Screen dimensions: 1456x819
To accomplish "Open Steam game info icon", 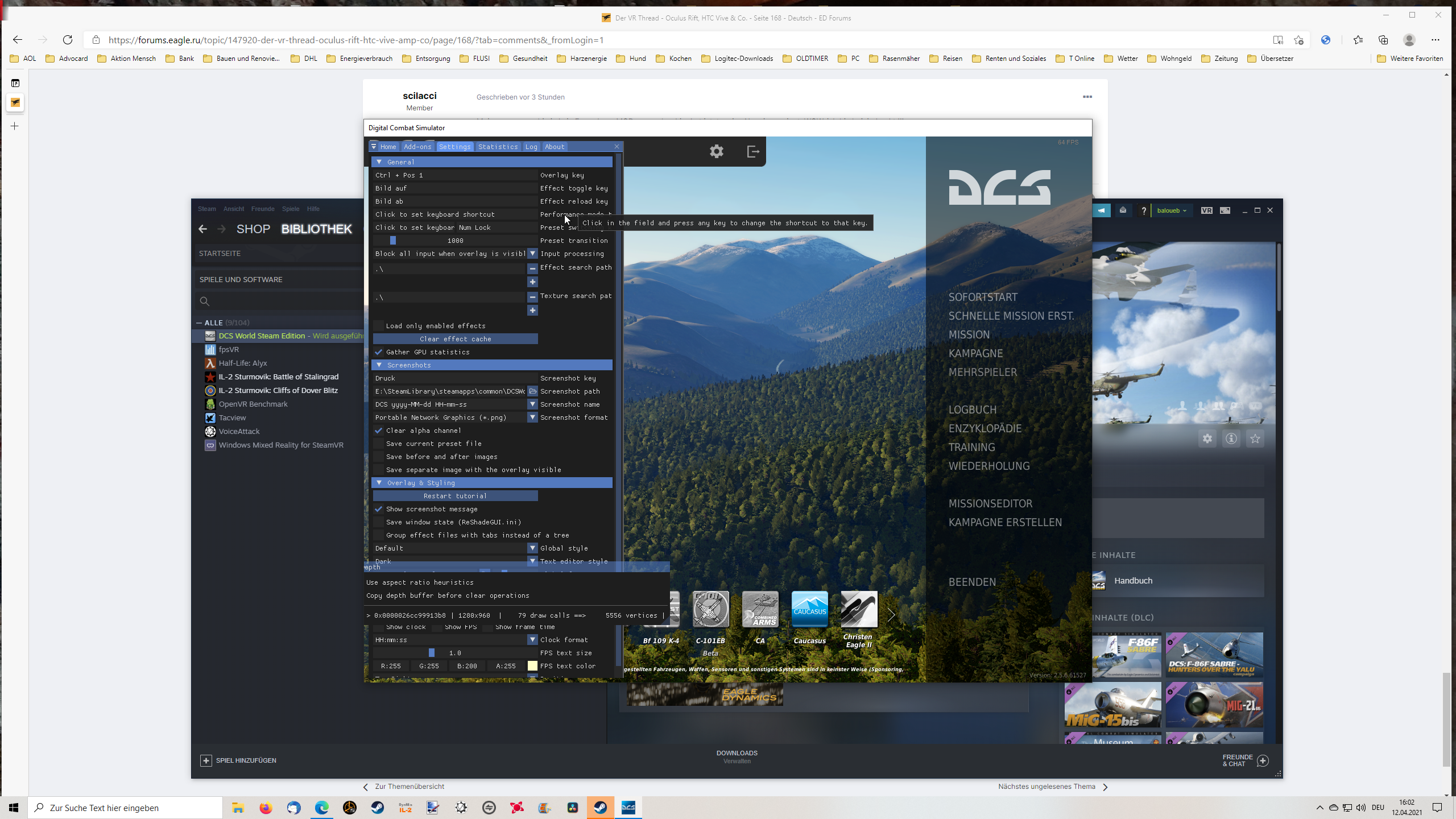I will tap(1231, 439).
